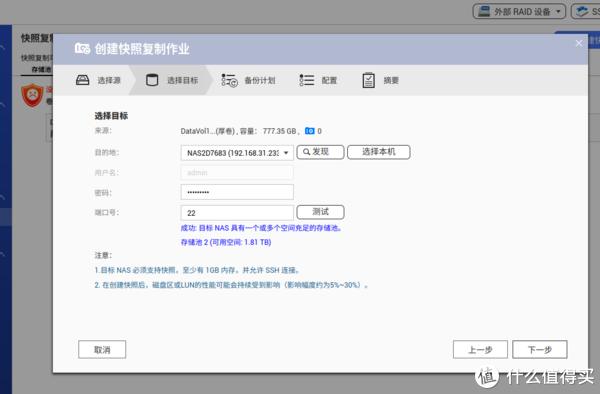Open the 外部 RAID 设备 dropdown

coord(519,11)
